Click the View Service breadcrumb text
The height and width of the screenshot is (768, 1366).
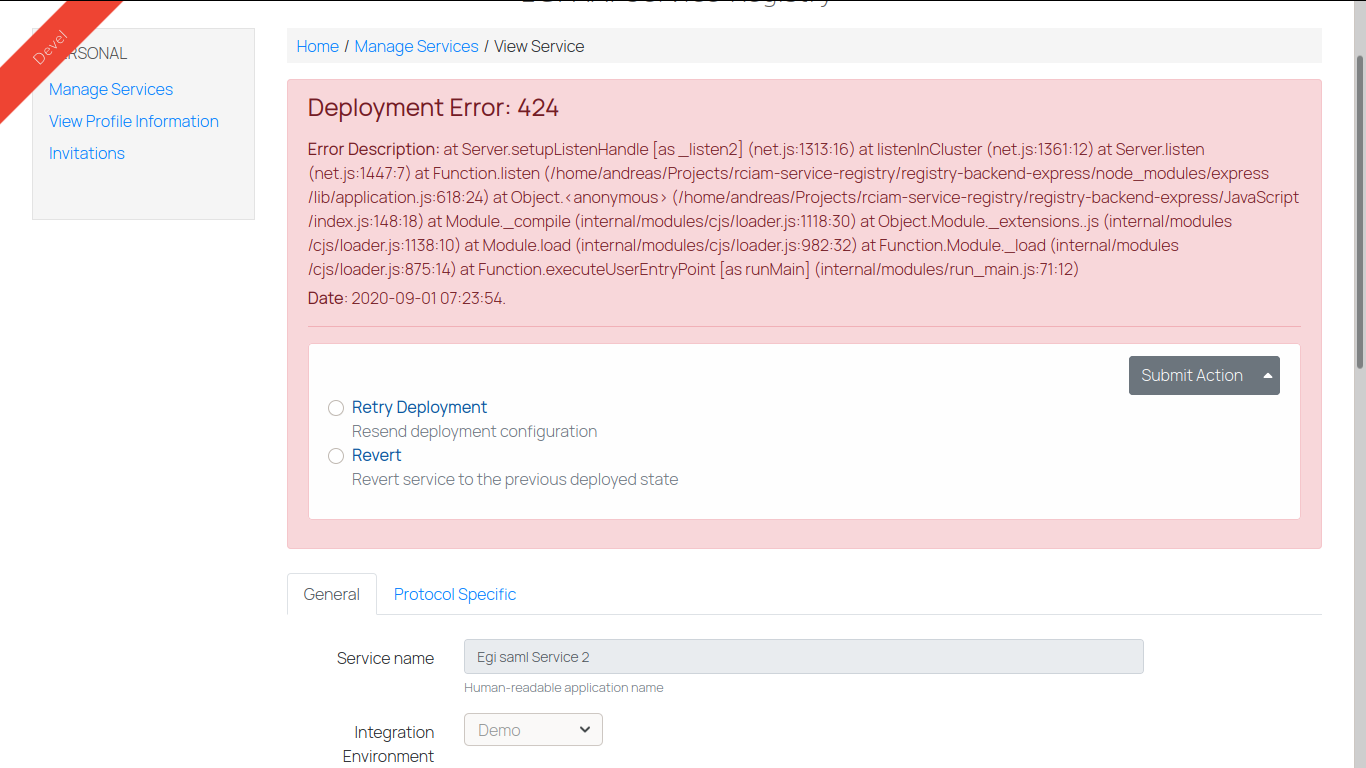539,46
